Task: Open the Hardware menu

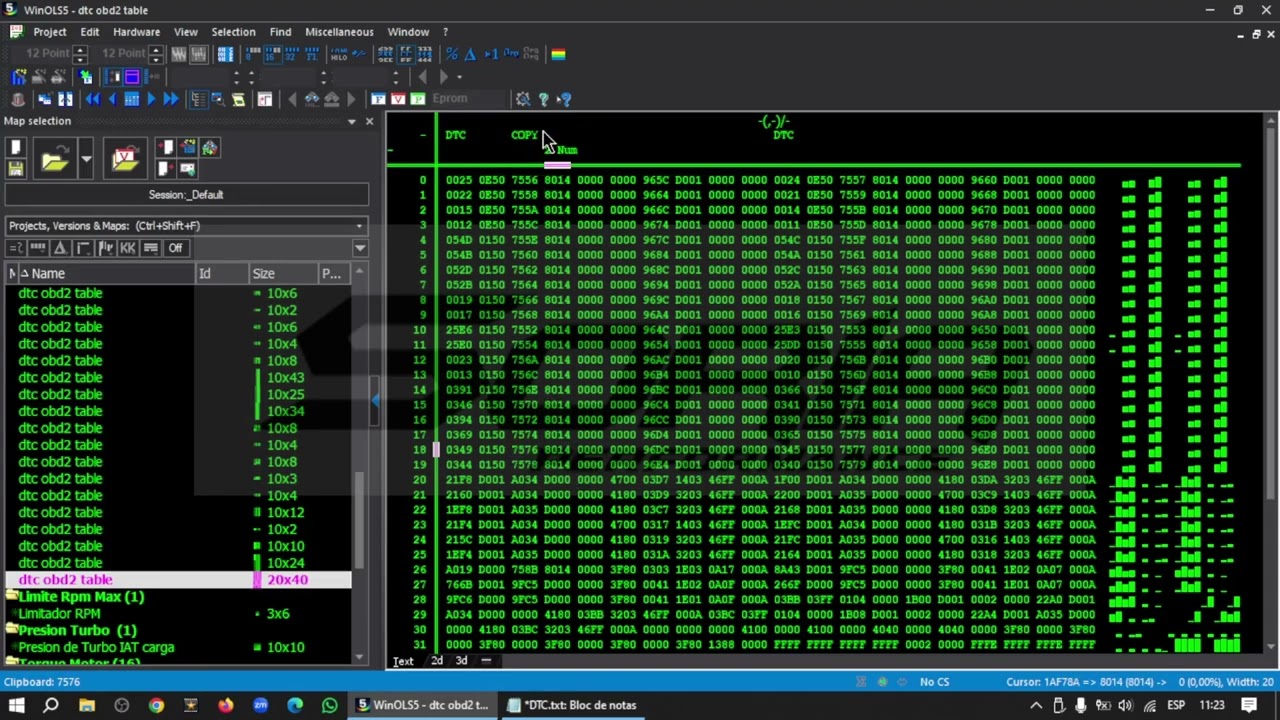Action: (x=136, y=32)
